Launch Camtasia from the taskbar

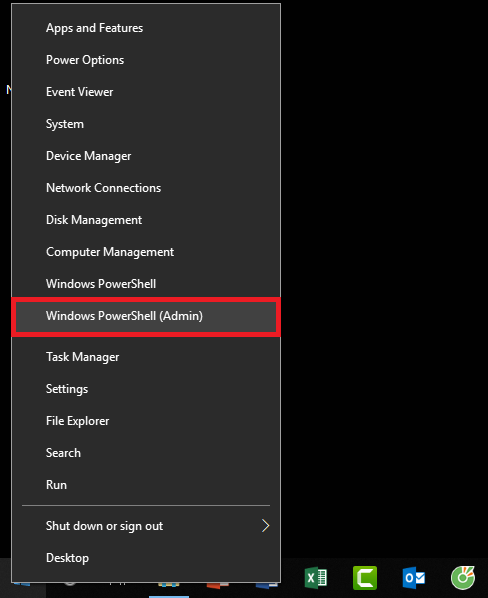point(365,578)
